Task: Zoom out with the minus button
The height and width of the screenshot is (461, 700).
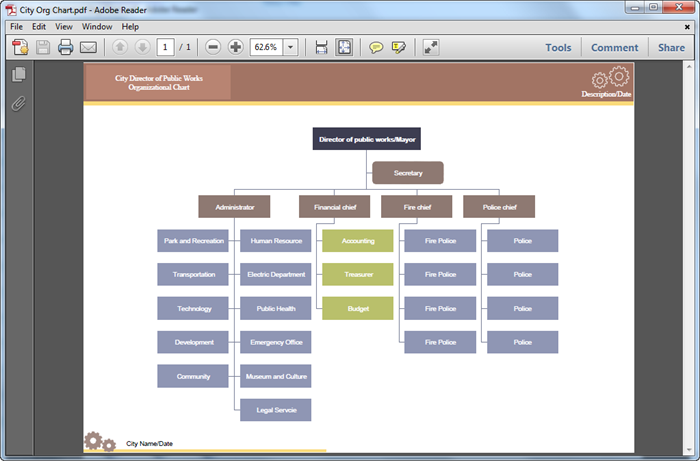Action: coord(213,47)
